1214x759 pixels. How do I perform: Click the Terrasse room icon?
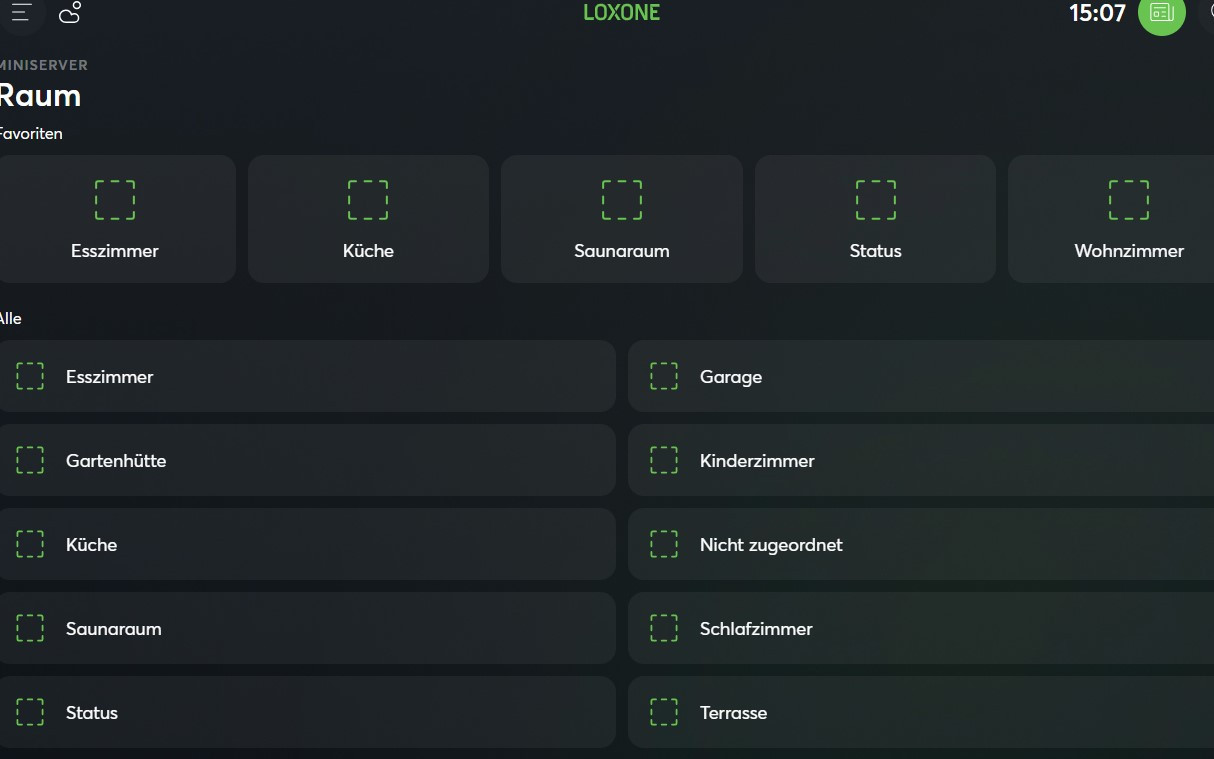tap(664, 712)
